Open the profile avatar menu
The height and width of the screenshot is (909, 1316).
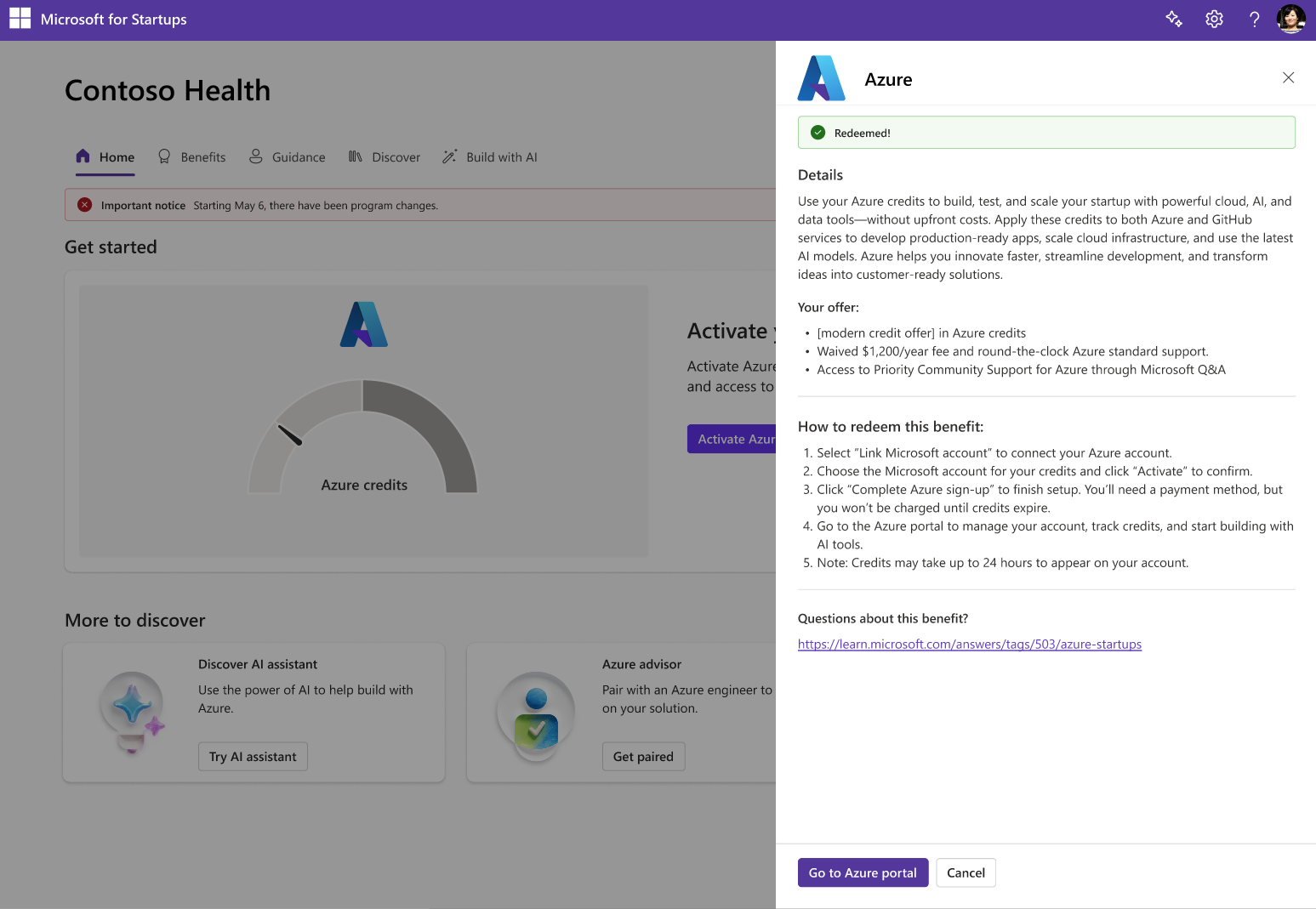pyautogui.click(x=1291, y=18)
